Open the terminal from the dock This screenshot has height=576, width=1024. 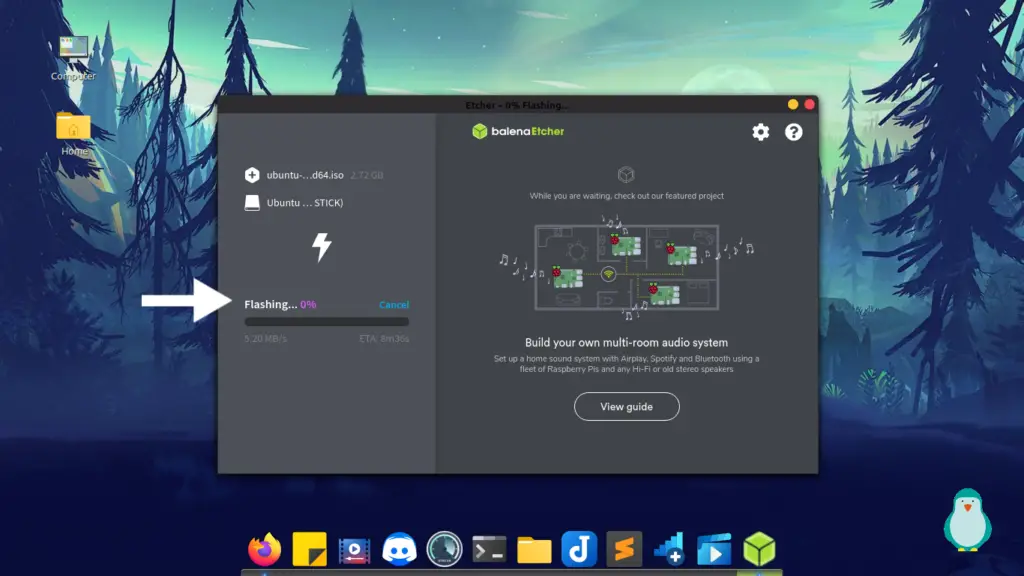pos(489,550)
